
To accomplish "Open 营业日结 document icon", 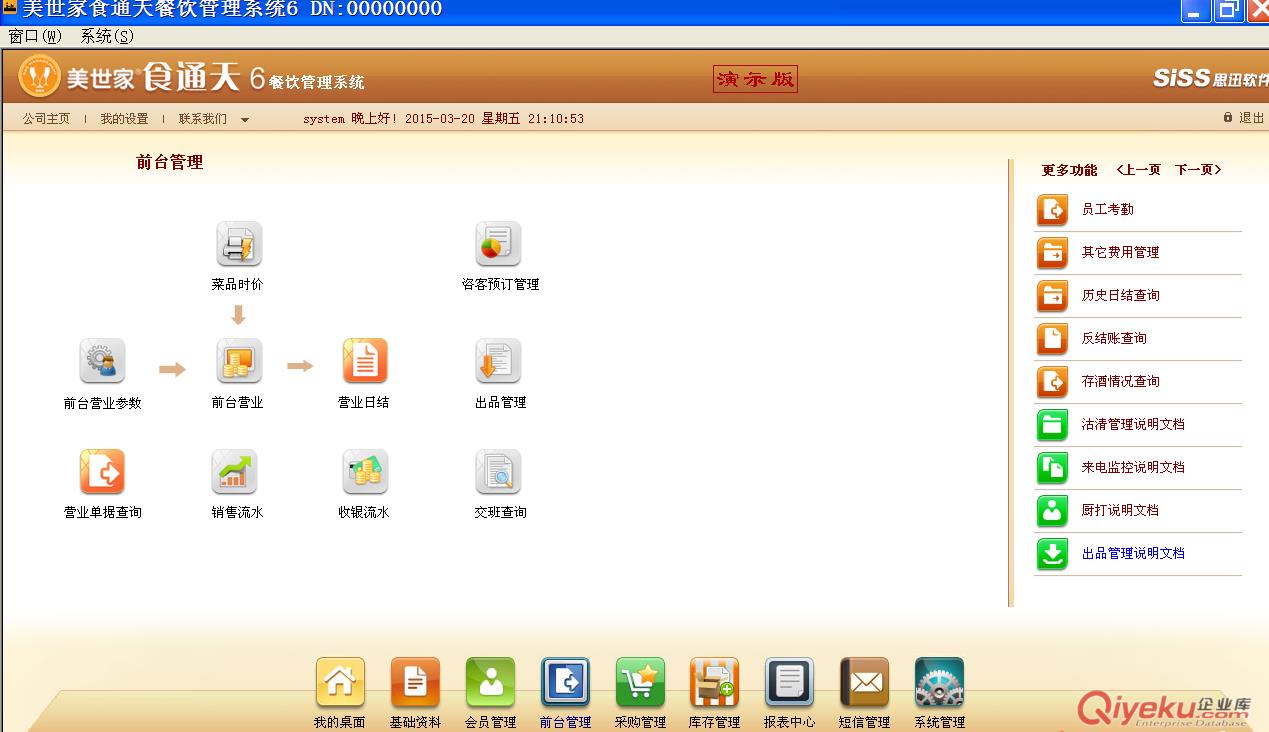I will [x=365, y=361].
